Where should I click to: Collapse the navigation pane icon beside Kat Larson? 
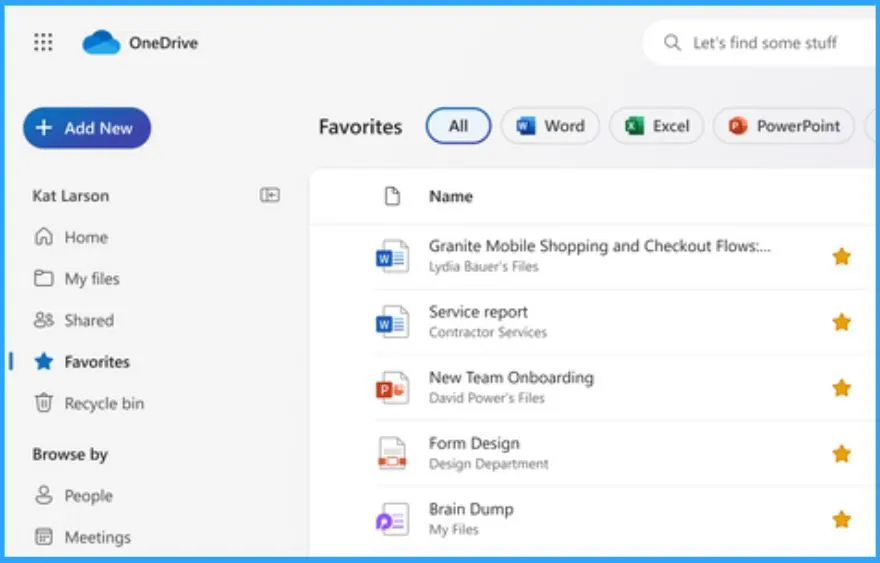click(x=270, y=195)
